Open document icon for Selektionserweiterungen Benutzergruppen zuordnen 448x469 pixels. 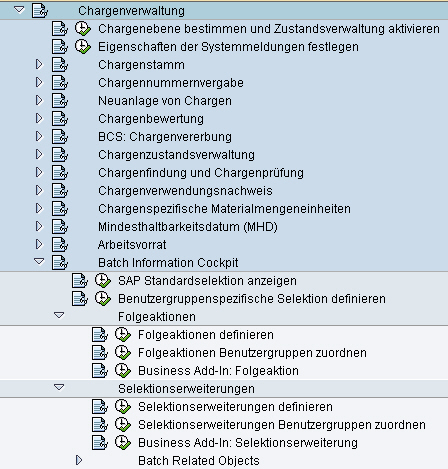(100, 425)
